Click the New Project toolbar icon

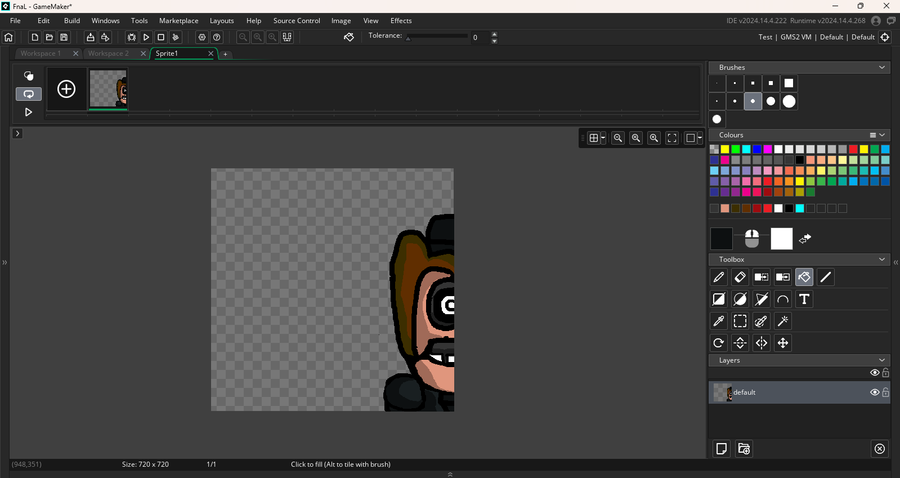[34, 37]
